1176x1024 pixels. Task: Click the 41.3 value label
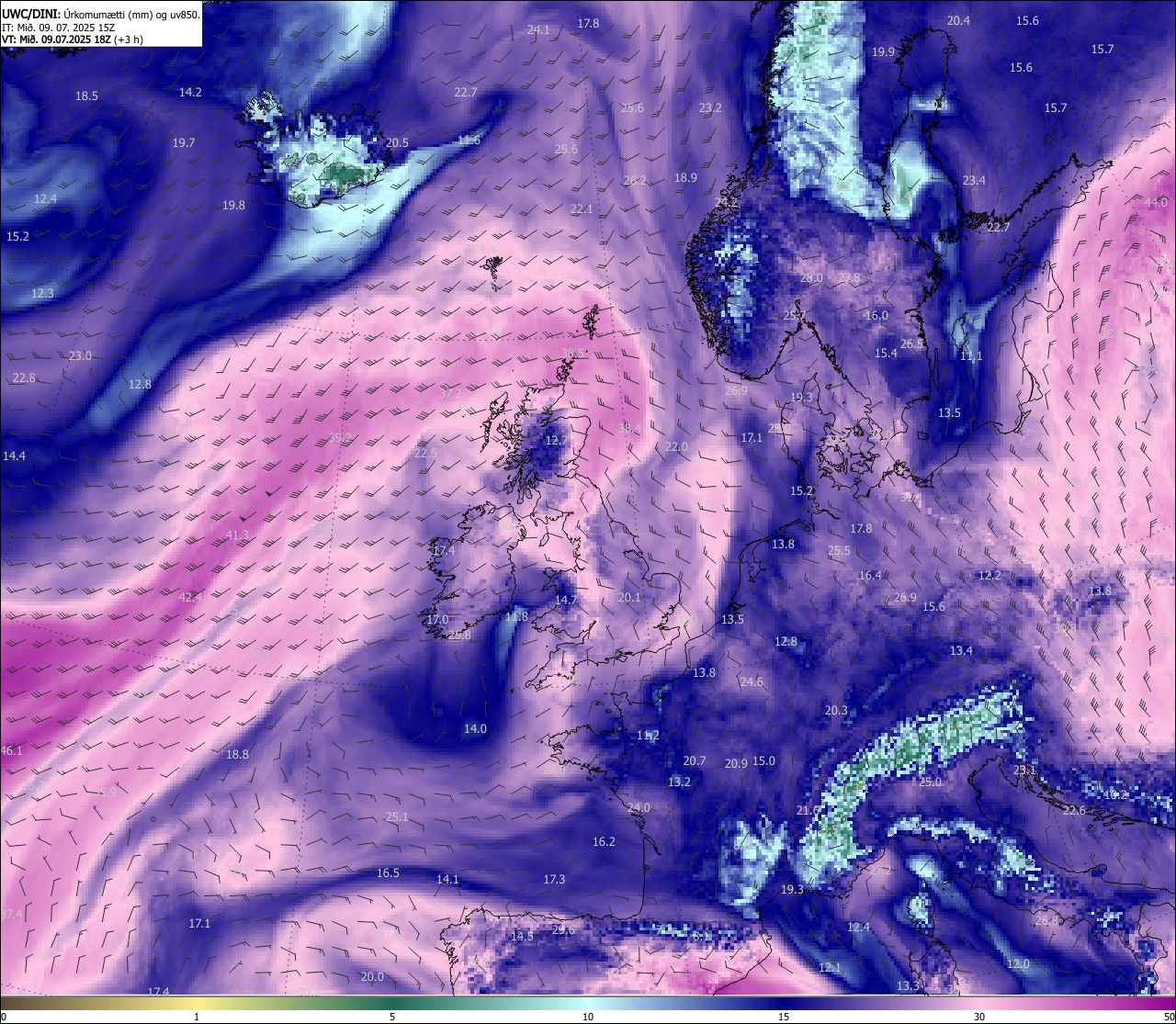click(237, 535)
